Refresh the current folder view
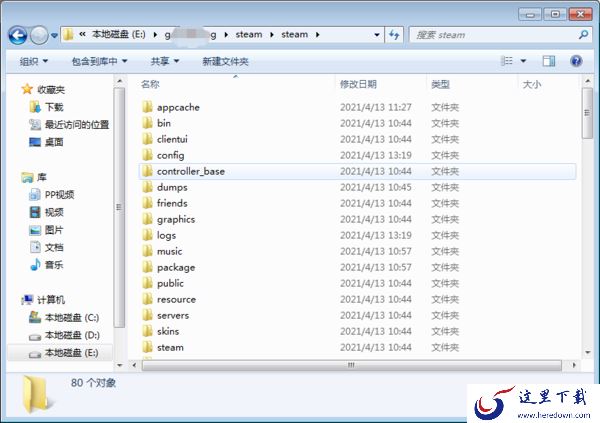The height and width of the screenshot is (423, 600). coord(394,35)
